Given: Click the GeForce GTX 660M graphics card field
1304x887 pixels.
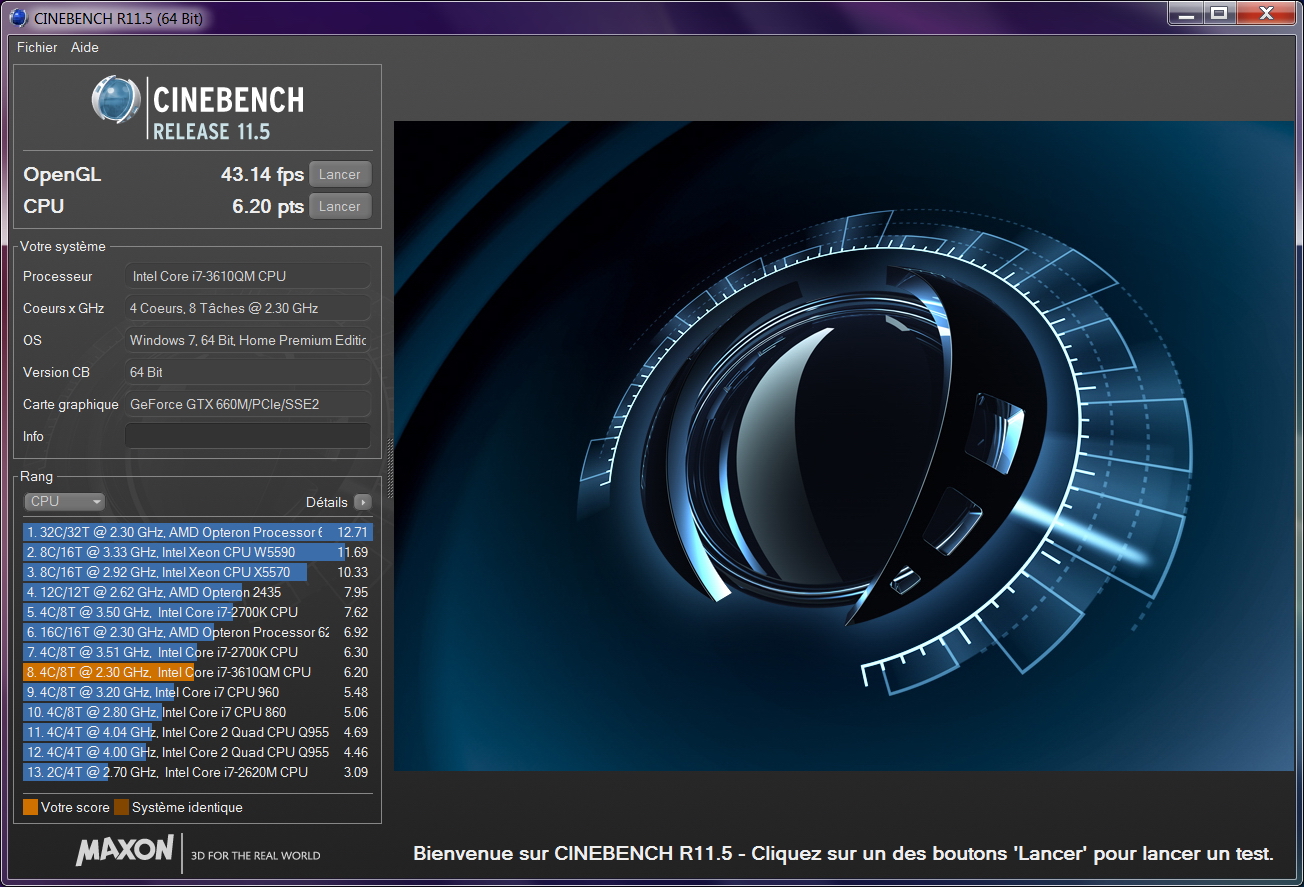Looking at the screenshot, I should pos(247,403).
